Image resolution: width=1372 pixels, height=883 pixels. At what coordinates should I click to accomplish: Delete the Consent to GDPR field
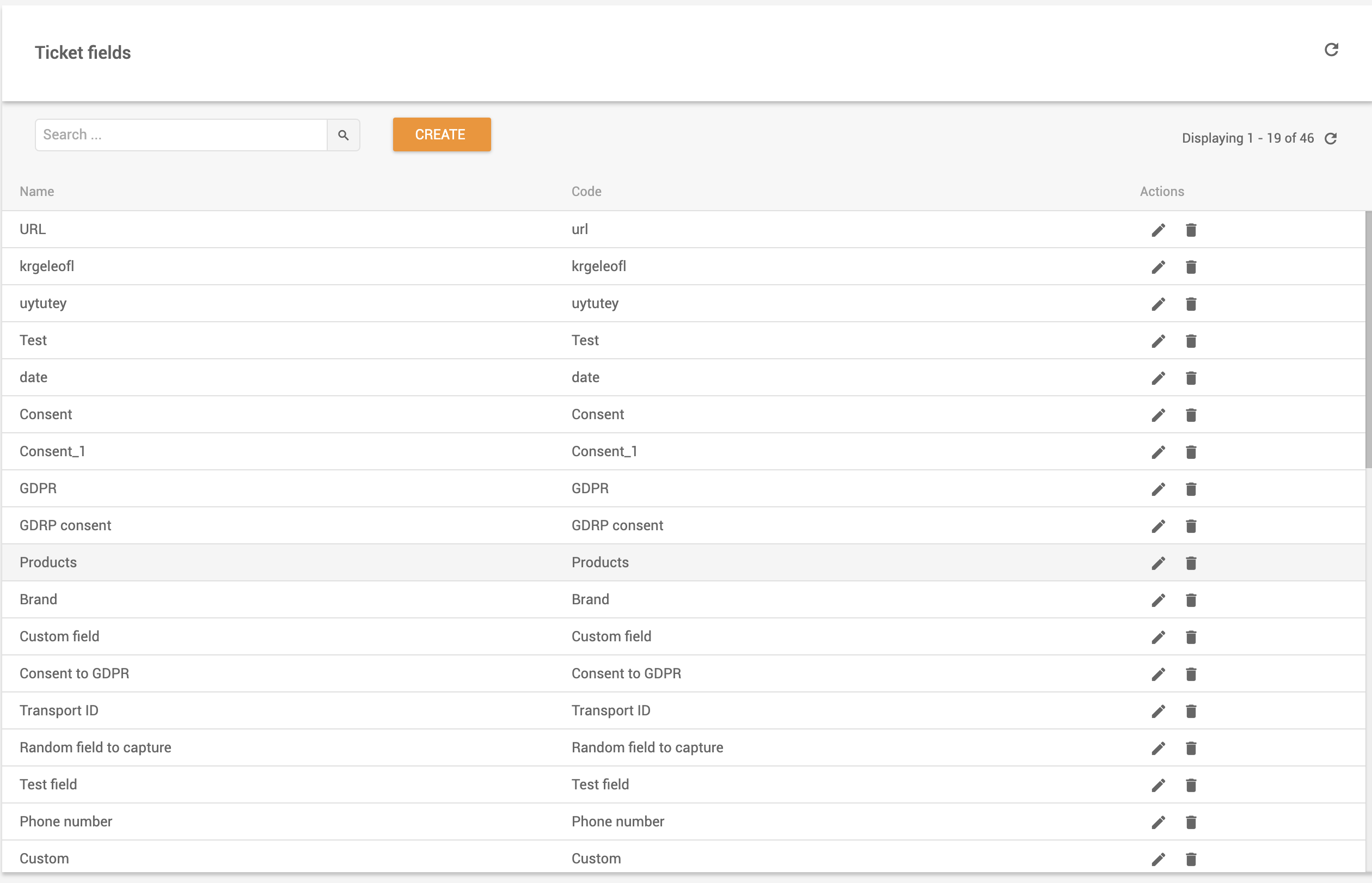pos(1191,674)
